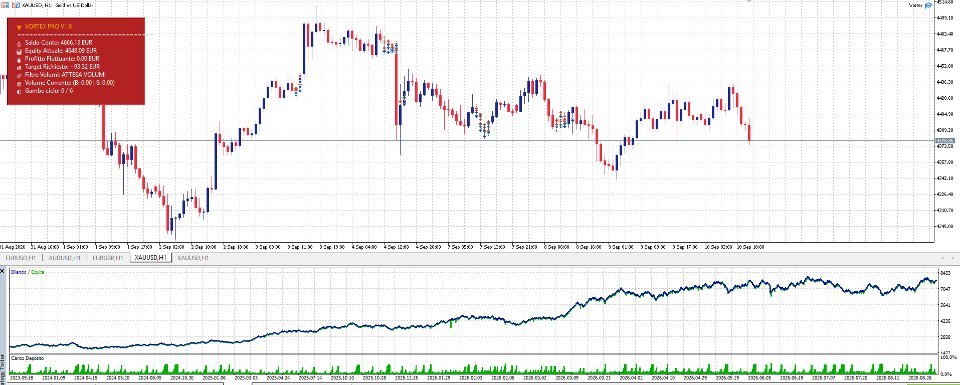
Task: Switch to the EURUSD,H1 chart tab
Action: (20, 258)
